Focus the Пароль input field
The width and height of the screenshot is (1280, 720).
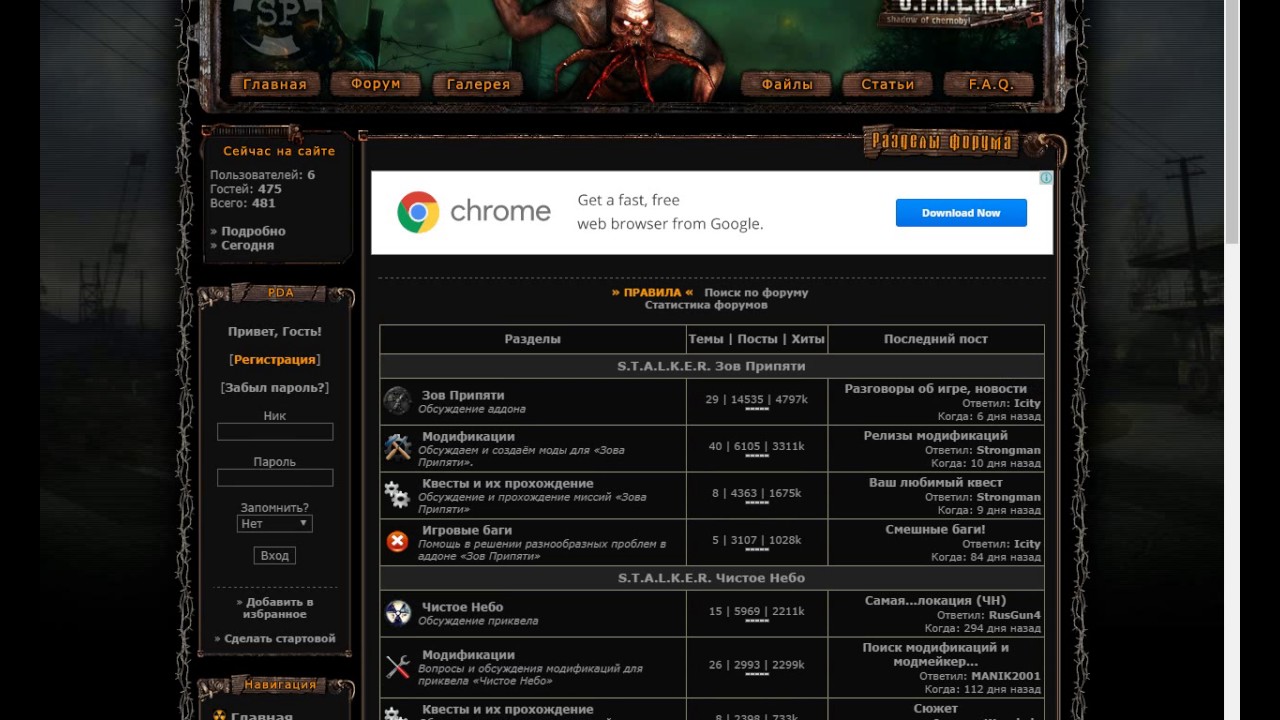[275, 478]
